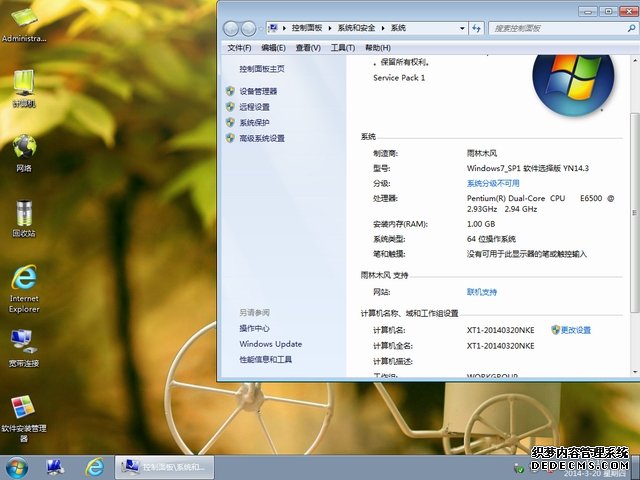Maximize the System window
The height and width of the screenshot is (480, 640).
coord(608,11)
